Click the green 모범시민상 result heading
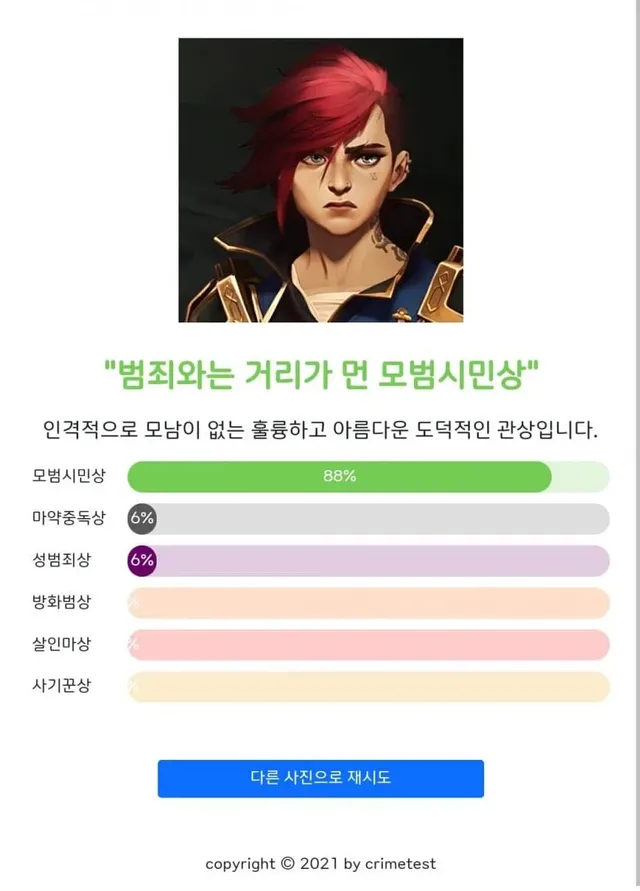The image size is (640, 891). tap(320, 376)
